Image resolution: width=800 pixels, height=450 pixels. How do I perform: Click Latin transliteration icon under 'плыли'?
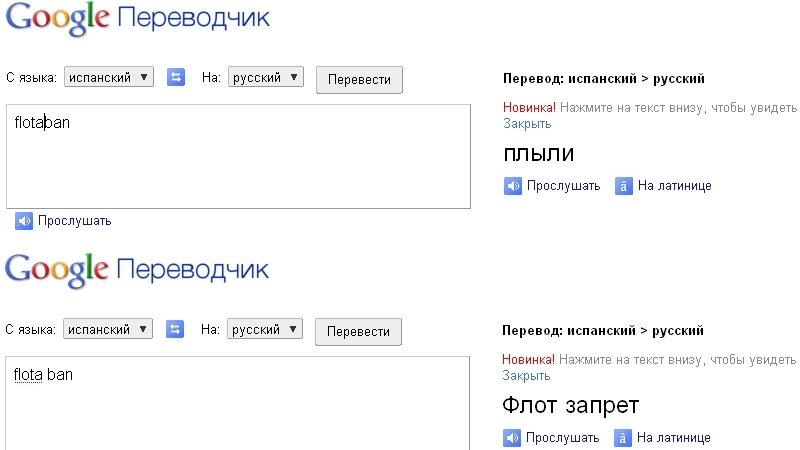point(623,185)
